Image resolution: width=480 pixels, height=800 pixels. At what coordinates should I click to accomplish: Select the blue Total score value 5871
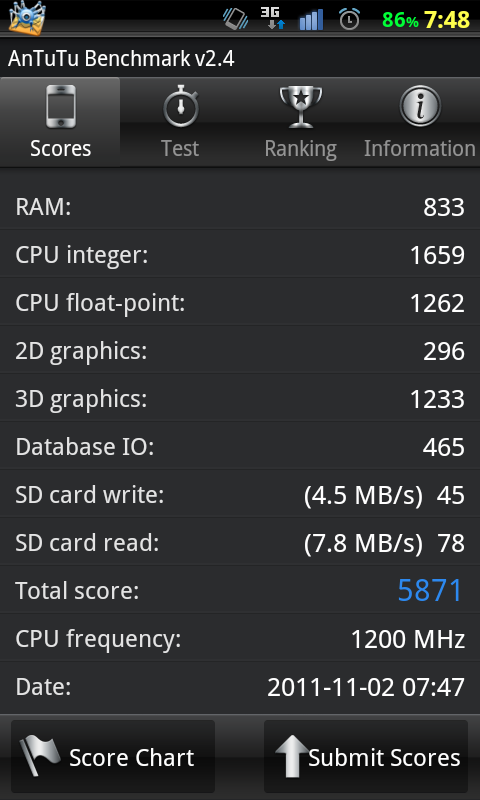pos(430,590)
